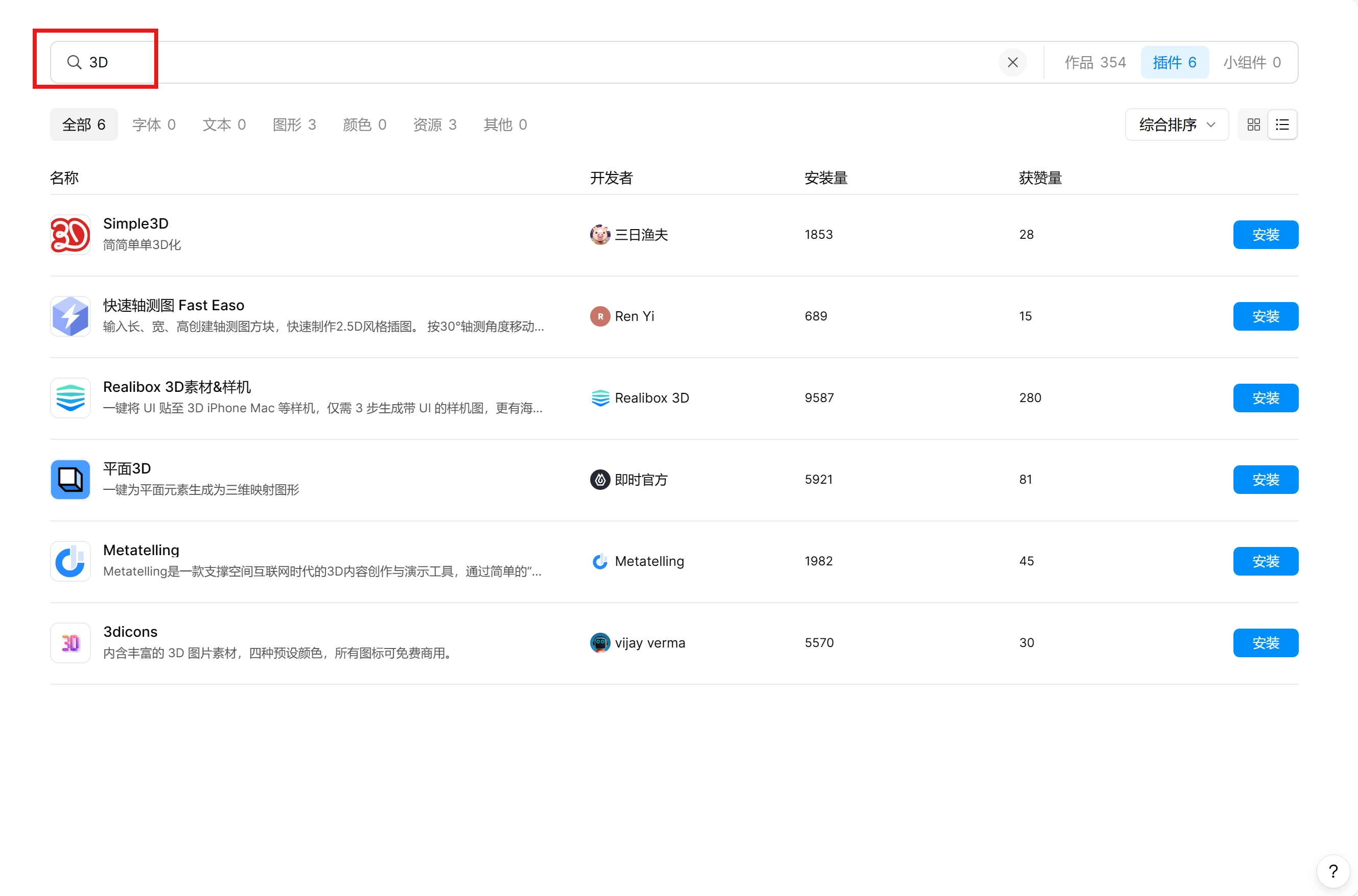Filter by 图形 3 category
The image size is (1358, 896).
[x=294, y=125]
